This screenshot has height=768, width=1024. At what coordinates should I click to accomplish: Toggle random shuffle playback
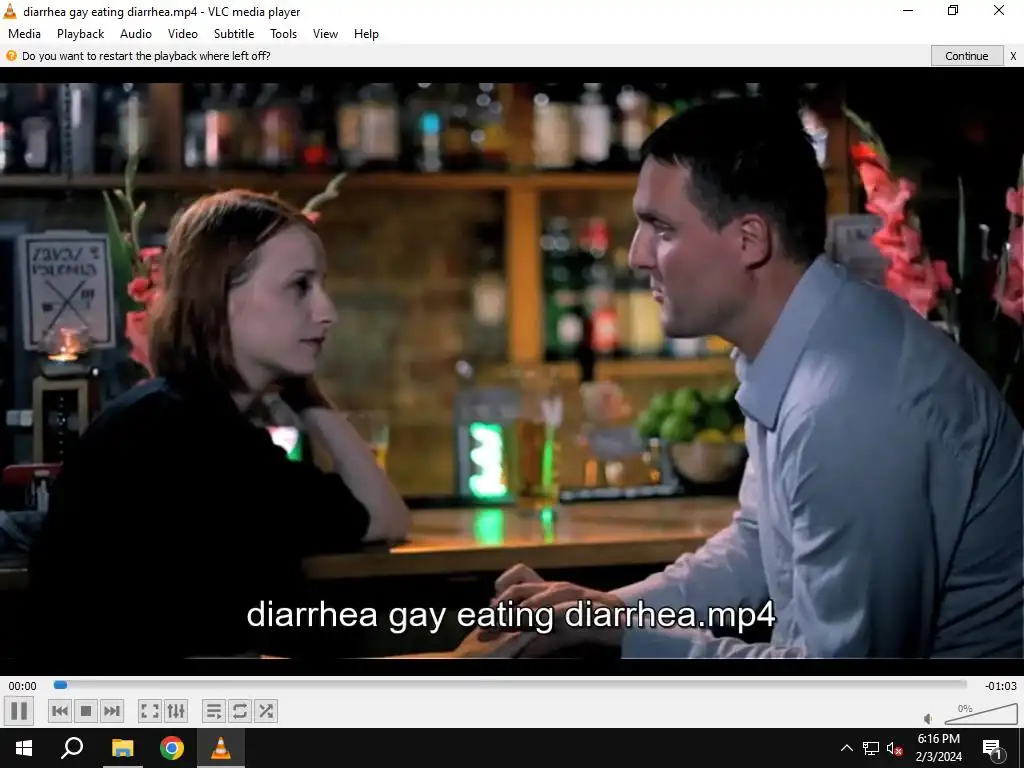pos(266,711)
